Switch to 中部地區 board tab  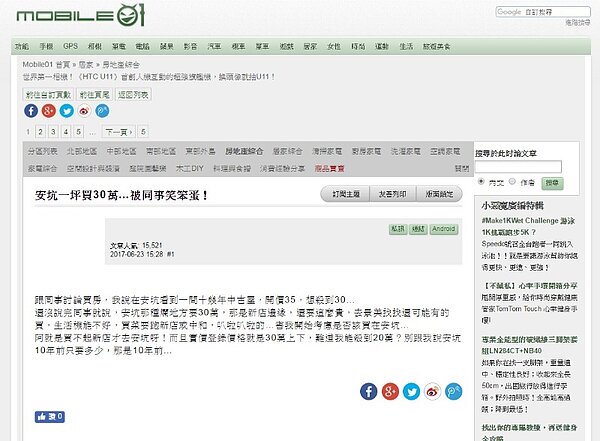[x=121, y=152]
